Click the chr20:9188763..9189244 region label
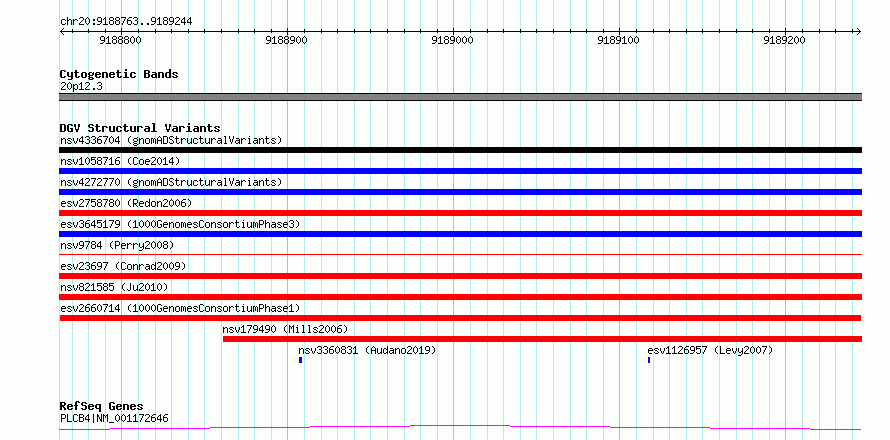Viewport: 890px width, 440px height. [x=126, y=21]
